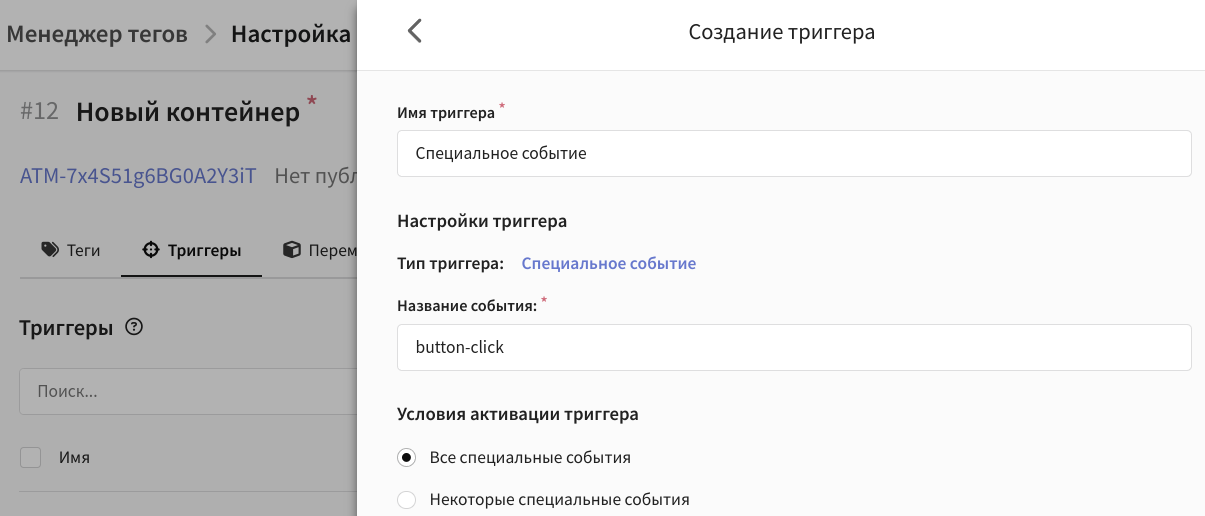Click the container ID ATM-7x4S51g6BG0A2Y3iT
This screenshot has width=1205, height=516.
pyautogui.click(x=138, y=176)
